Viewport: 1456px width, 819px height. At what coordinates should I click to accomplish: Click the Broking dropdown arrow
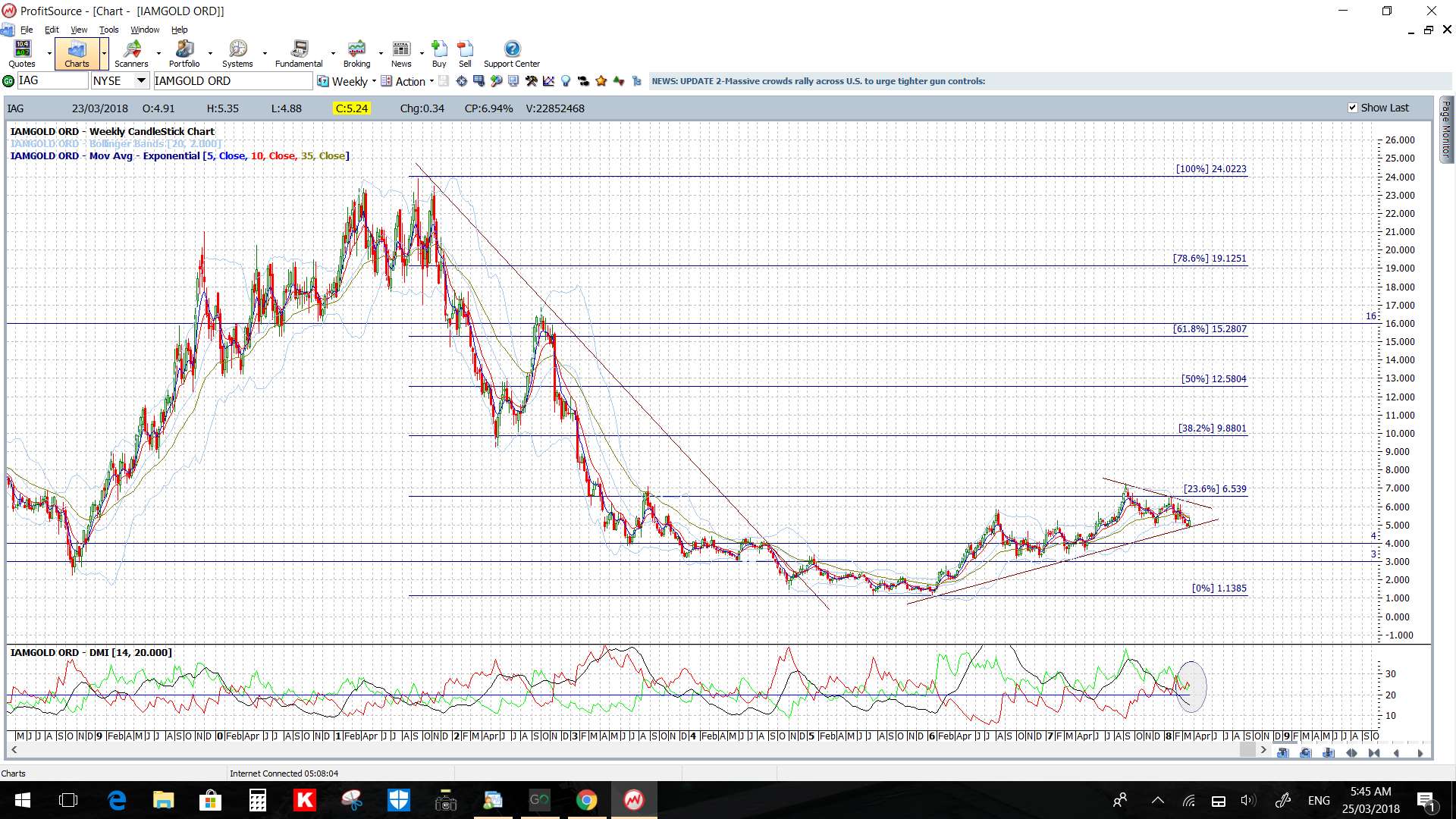click(381, 54)
